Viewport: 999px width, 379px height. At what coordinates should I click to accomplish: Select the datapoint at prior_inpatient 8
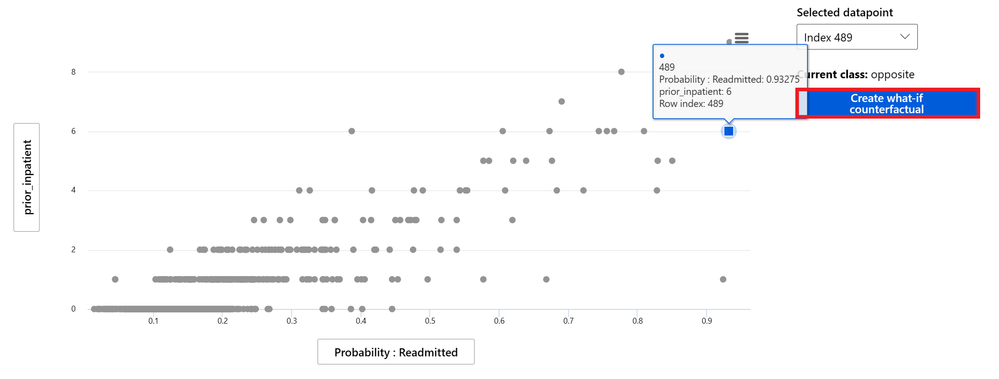[x=621, y=72]
